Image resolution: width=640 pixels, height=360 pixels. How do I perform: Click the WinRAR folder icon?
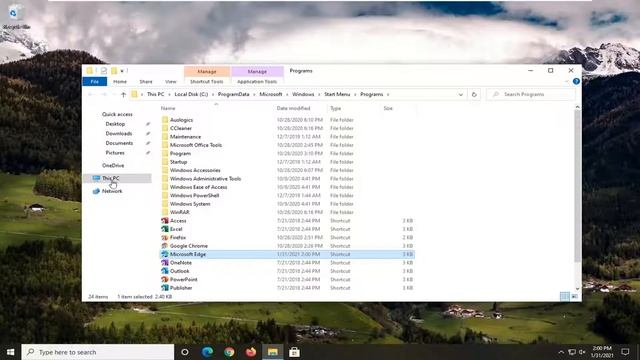[x=165, y=212]
